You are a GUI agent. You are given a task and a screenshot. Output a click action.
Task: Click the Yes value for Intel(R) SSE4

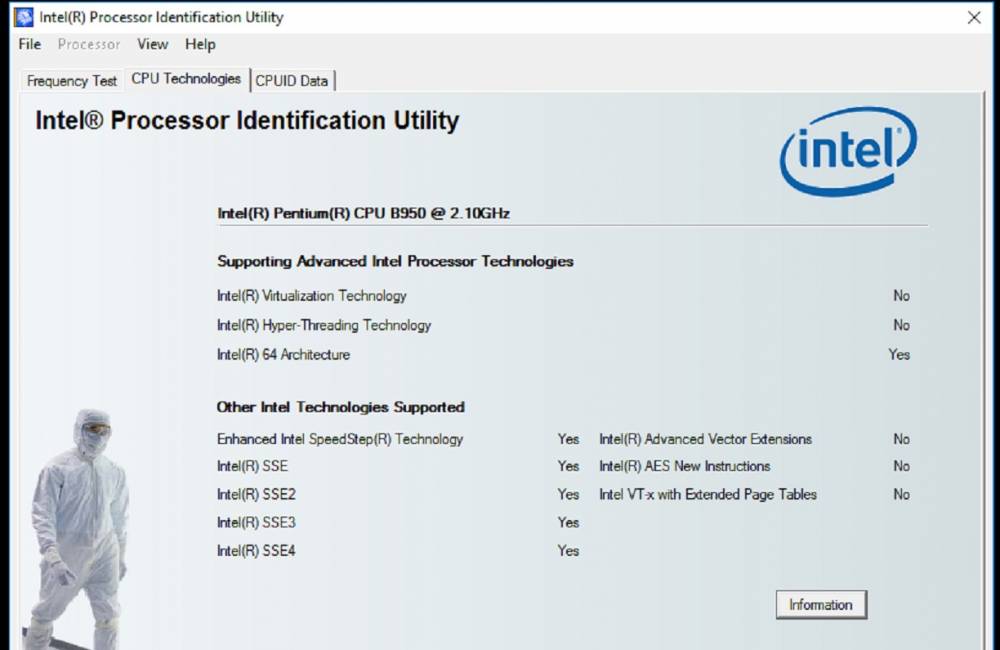tap(568, 550)
